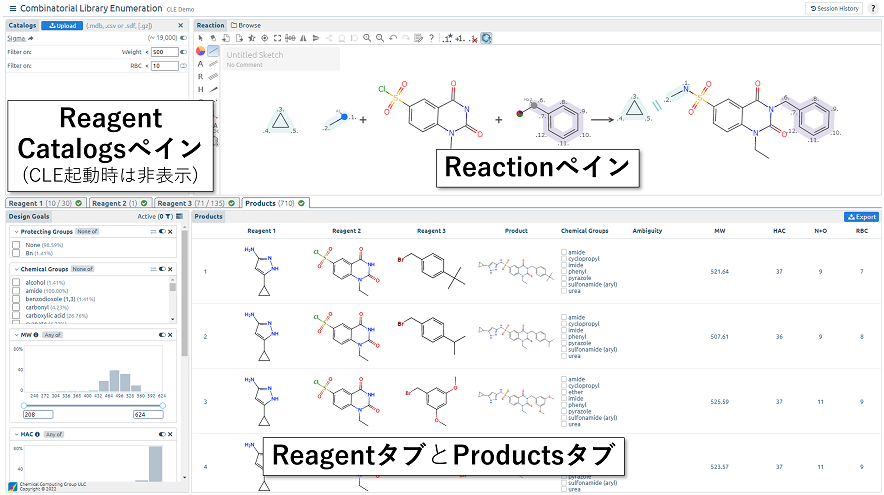Click the second magnifier zoom icon

[380, 38]
